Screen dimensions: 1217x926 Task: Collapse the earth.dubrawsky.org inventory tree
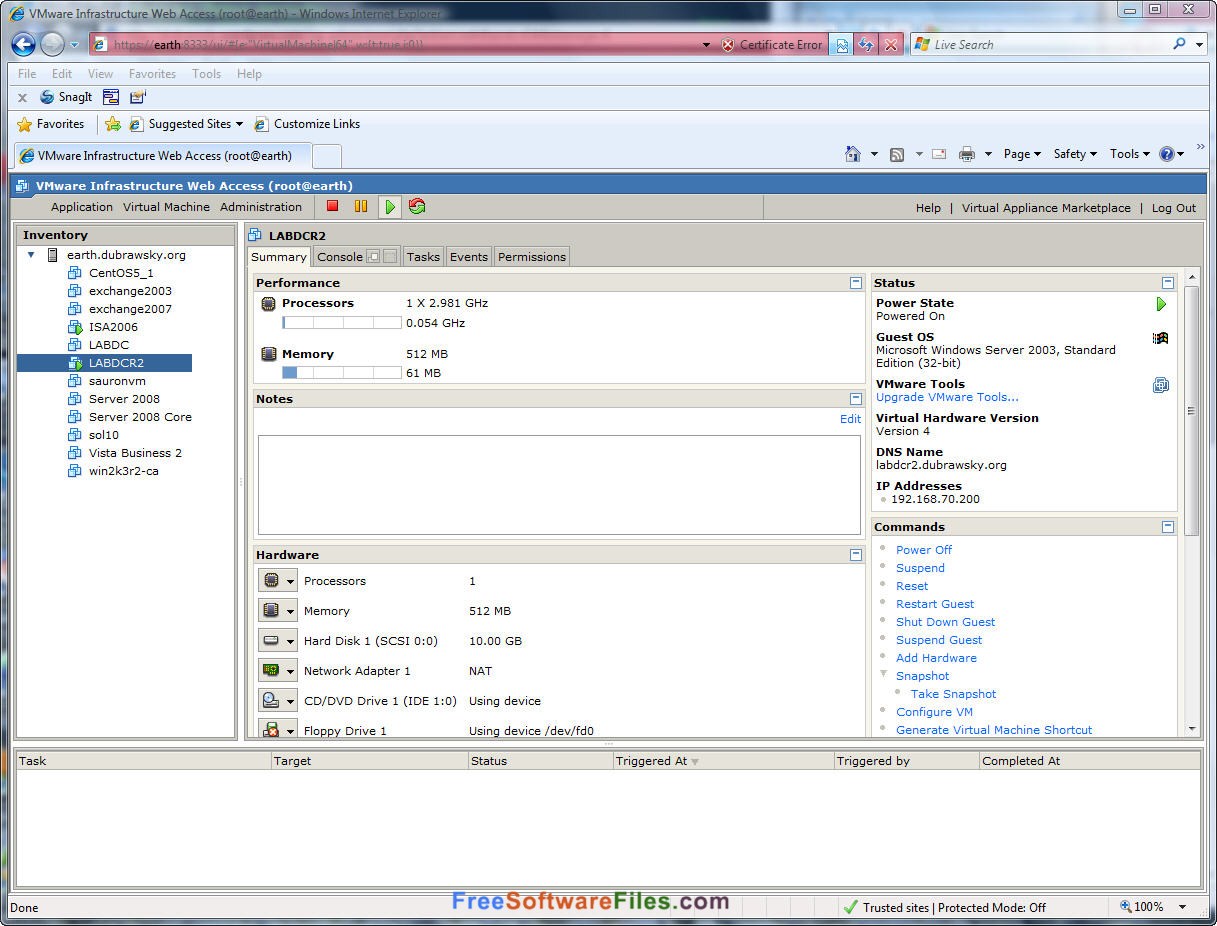[31, 255]
